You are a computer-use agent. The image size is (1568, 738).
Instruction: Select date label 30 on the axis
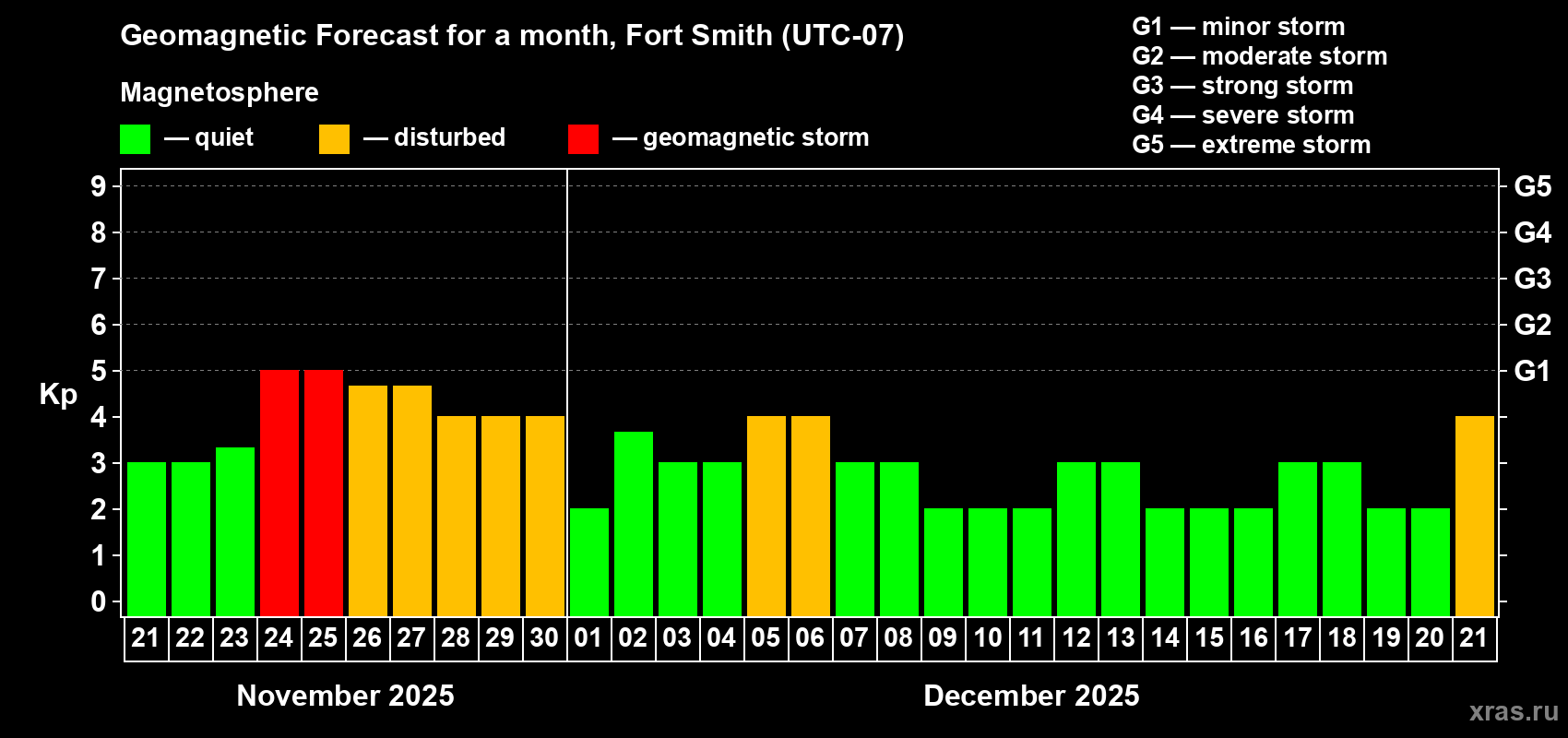544,638
